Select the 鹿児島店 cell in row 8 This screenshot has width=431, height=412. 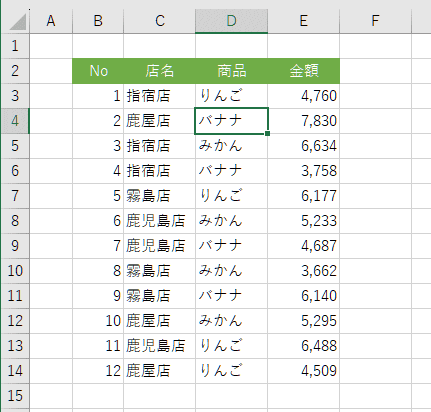159,221
